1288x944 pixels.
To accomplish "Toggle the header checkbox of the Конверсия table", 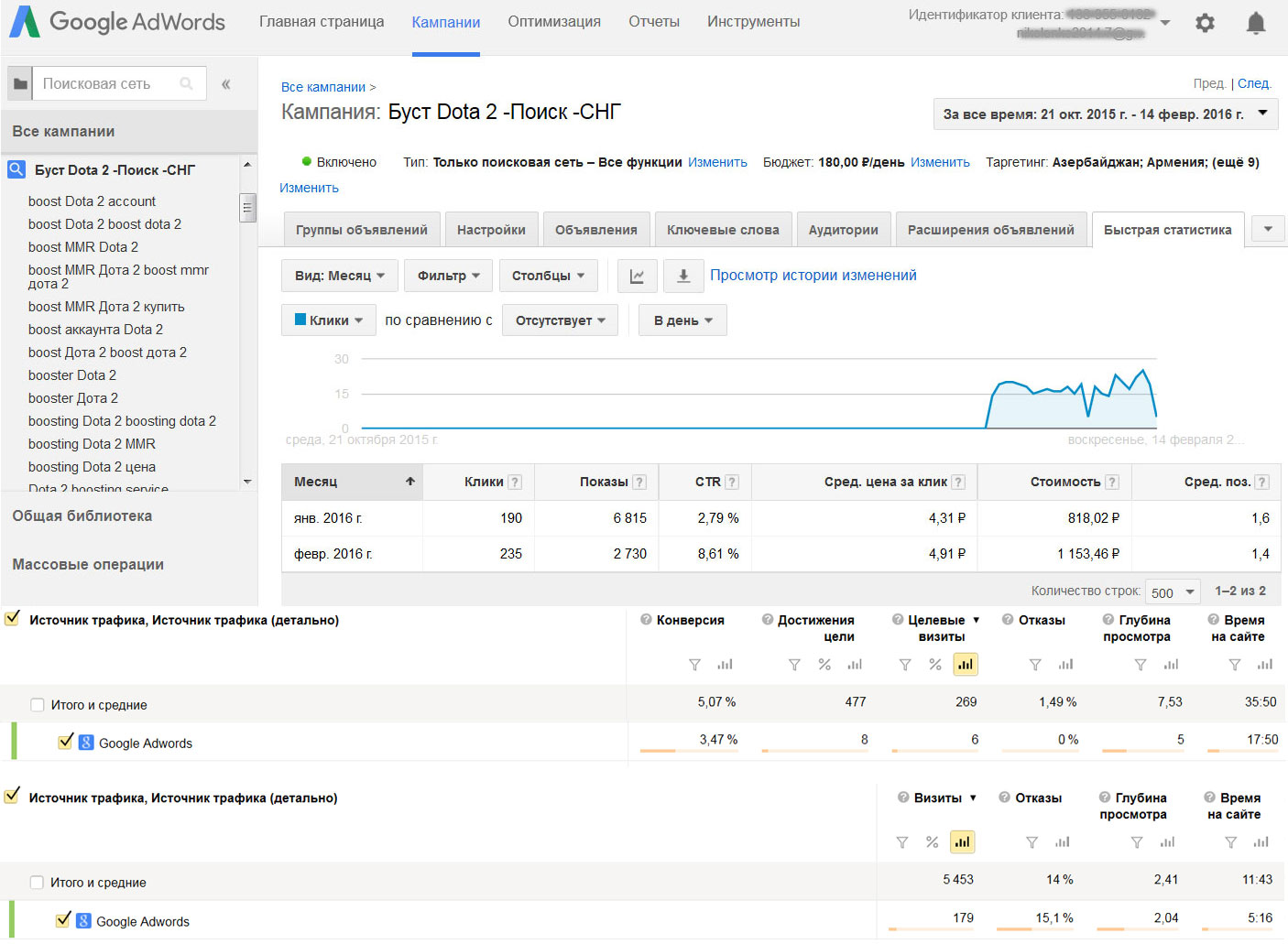I will click(13, 618).
